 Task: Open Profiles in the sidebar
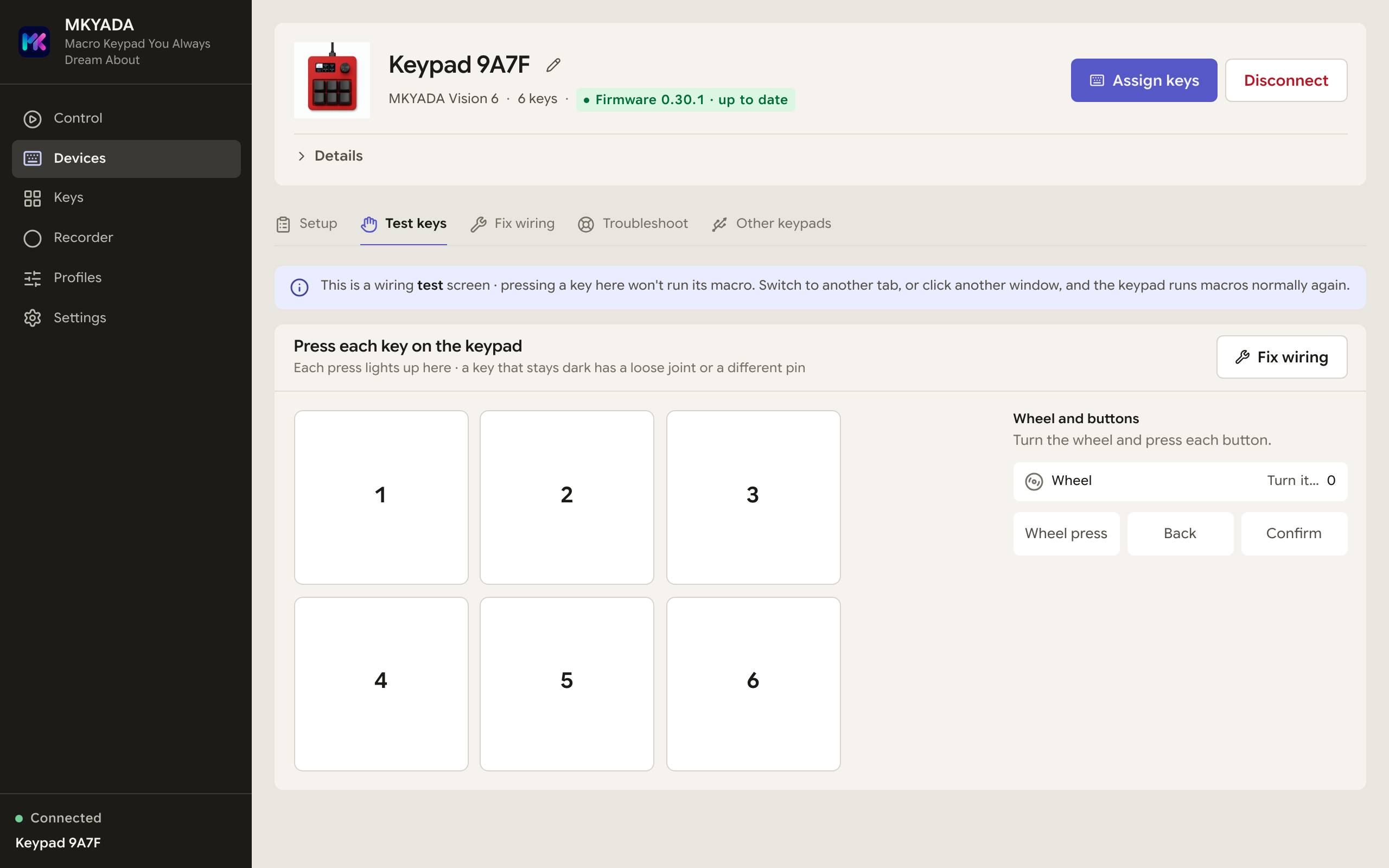pos(126,278)
